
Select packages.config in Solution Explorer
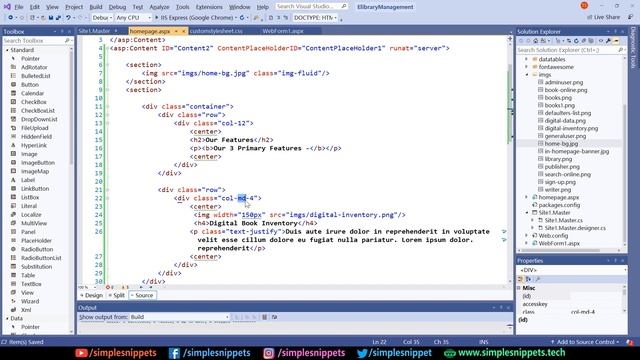click(559, 205)
